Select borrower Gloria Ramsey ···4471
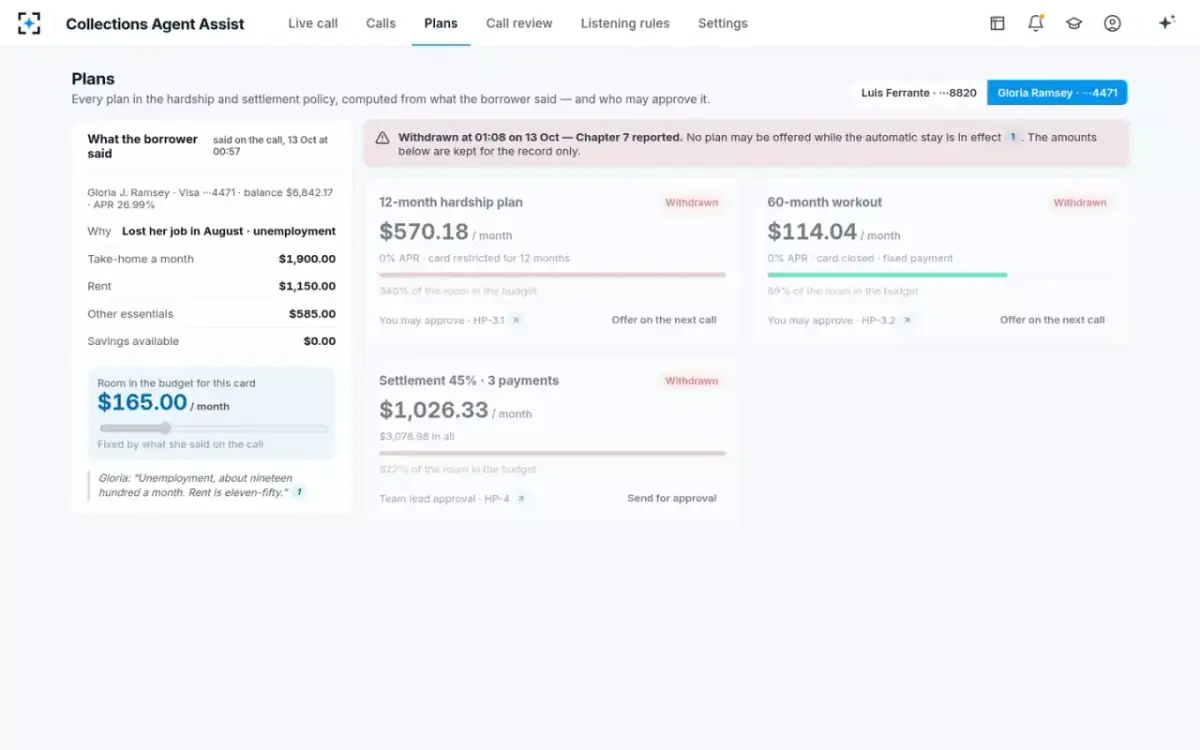The height and width of the screenshot is (750, 1200). 1057,93
